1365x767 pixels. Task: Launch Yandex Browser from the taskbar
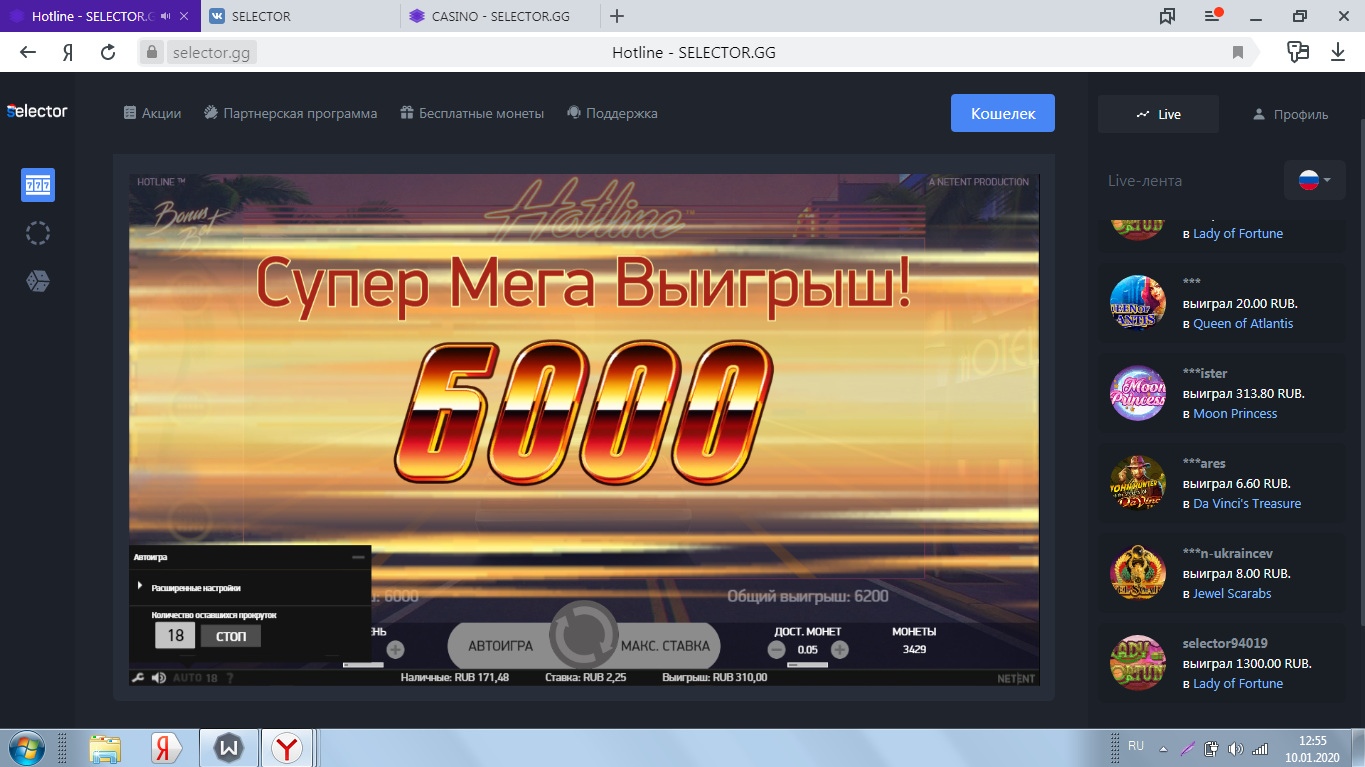pos(286,747)
